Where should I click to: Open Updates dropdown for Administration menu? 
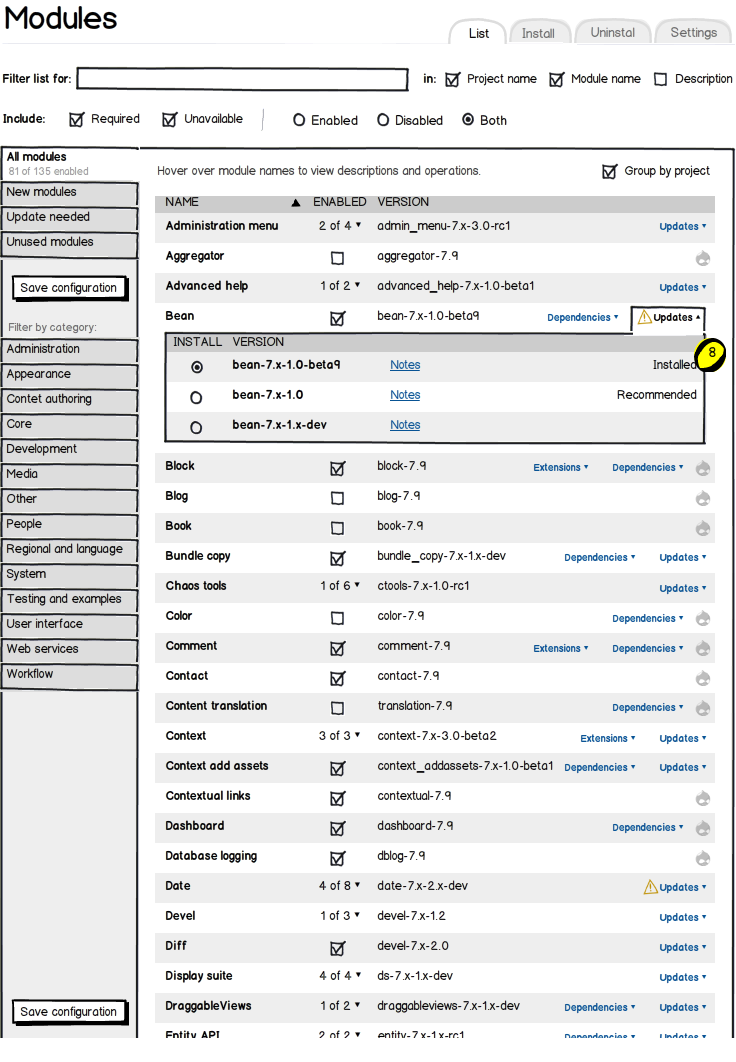point(683,226)
